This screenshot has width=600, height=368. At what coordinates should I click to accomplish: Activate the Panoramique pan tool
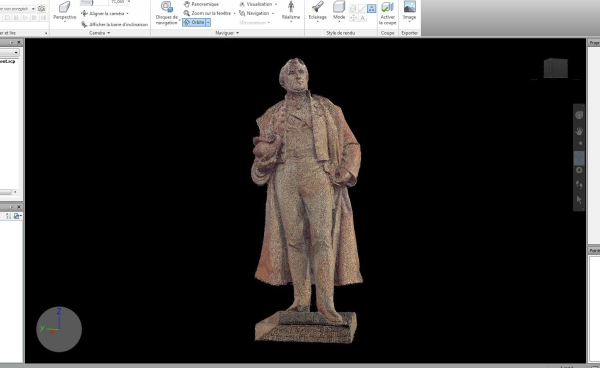[x=201, y=4]
